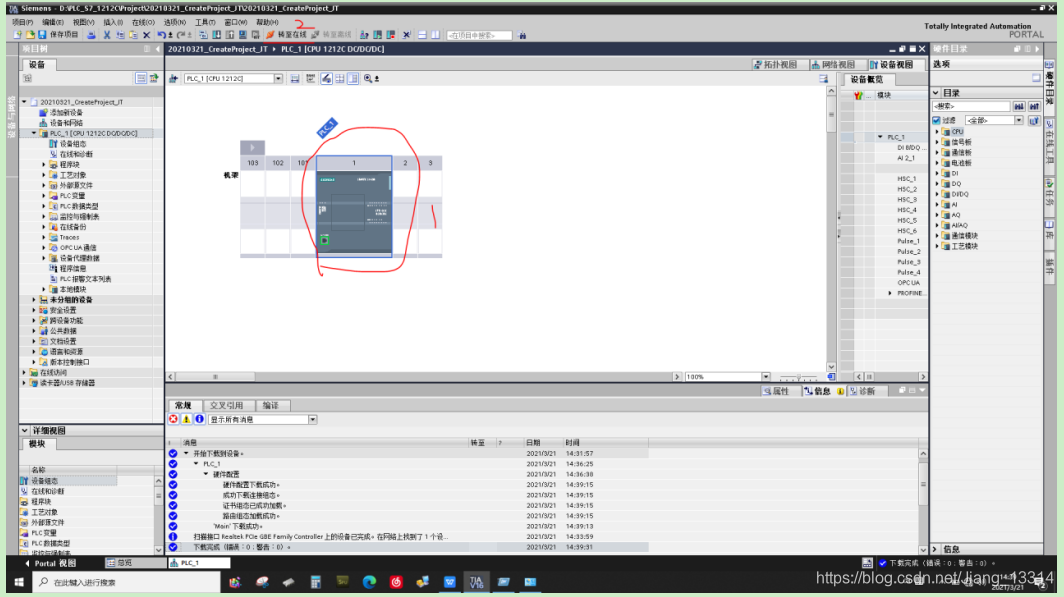Click the split editor vertically icon
The height and width of the screenshot is (597, 1064).
pos(435,35)
